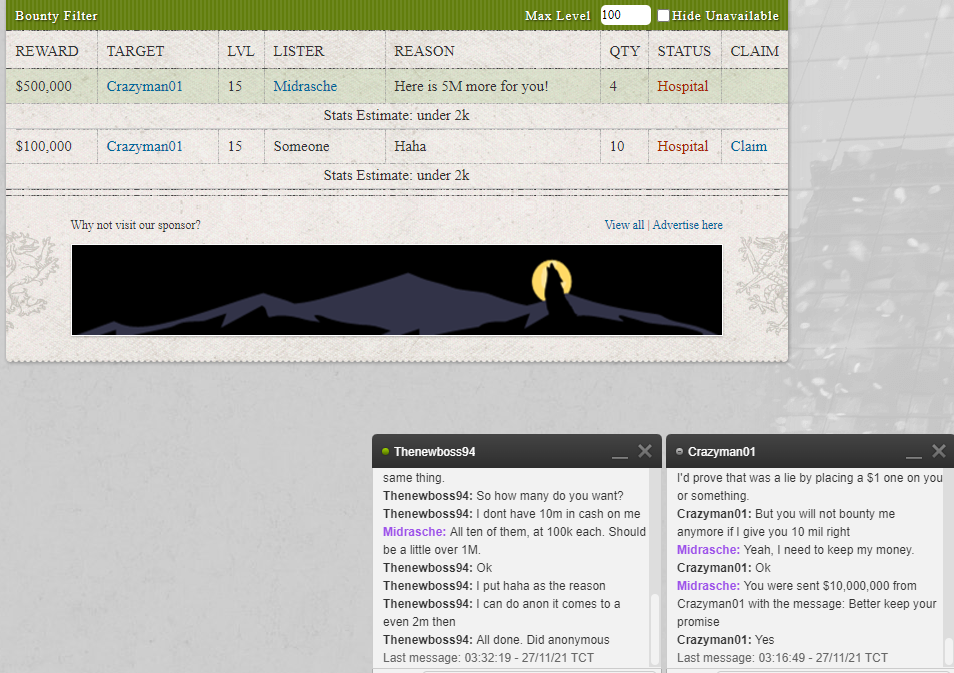This screenshot has width=954, height=673.
Task: Click the howling wolf sponsor banner
Action: (397, 290)
